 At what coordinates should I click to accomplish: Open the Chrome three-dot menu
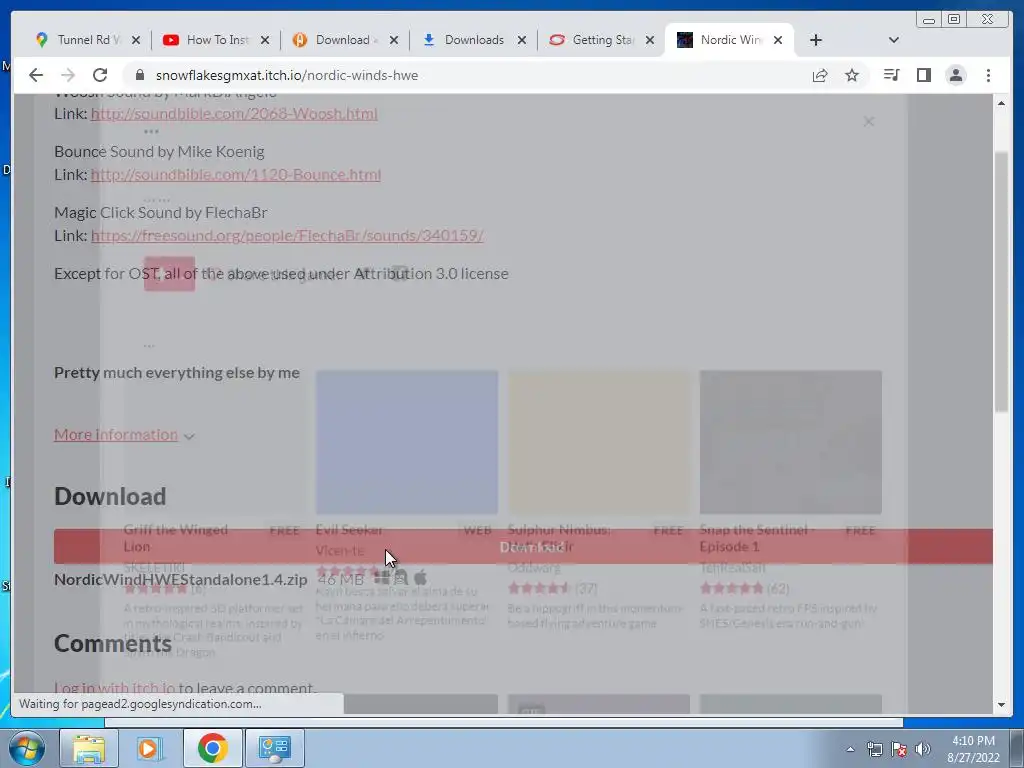coord(988,75)
